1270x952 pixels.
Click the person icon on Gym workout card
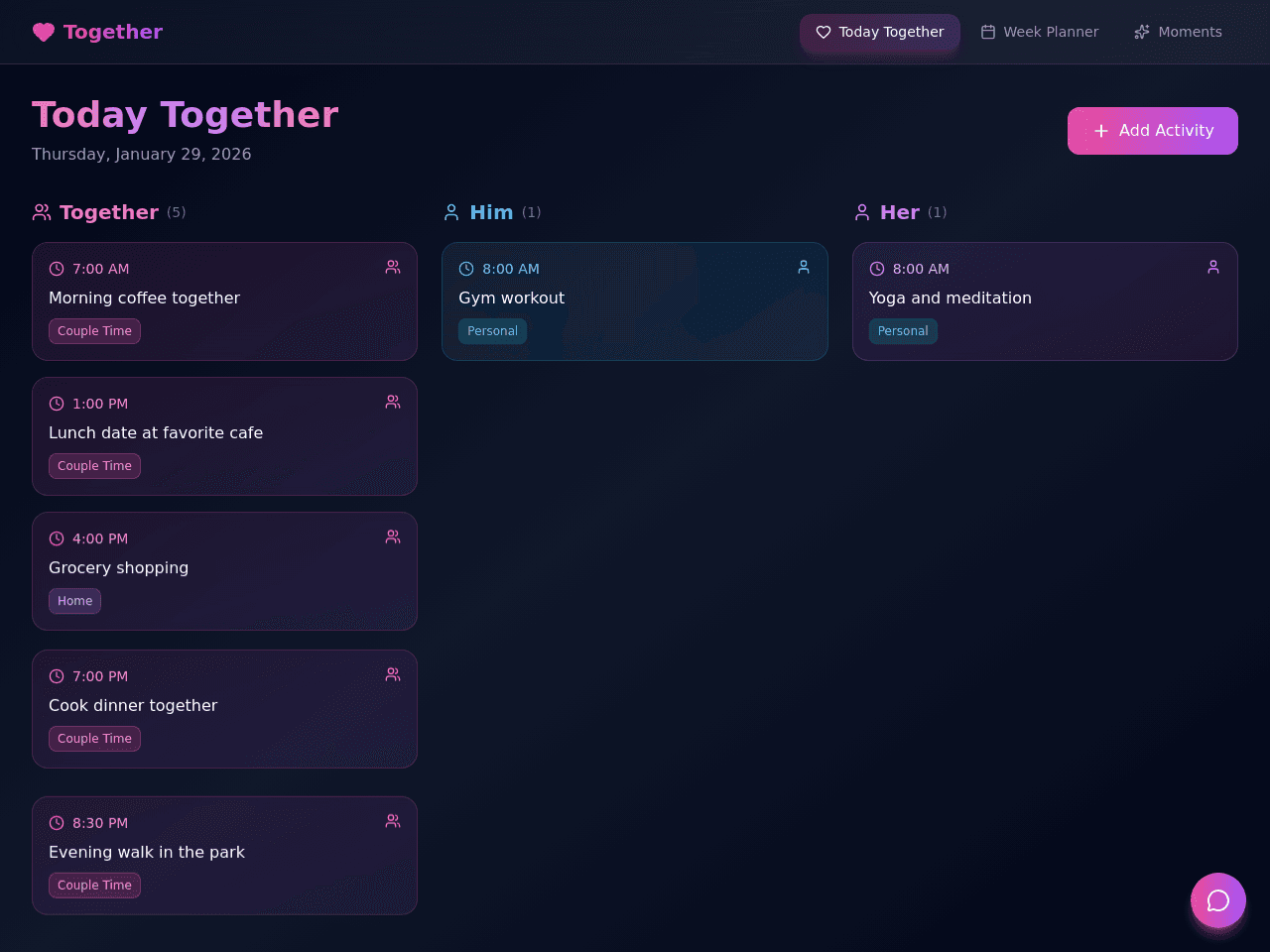804,267
